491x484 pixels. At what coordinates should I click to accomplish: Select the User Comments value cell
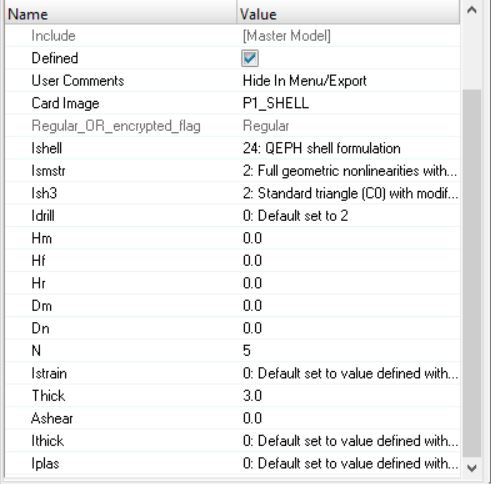click(x=349, y=81)
